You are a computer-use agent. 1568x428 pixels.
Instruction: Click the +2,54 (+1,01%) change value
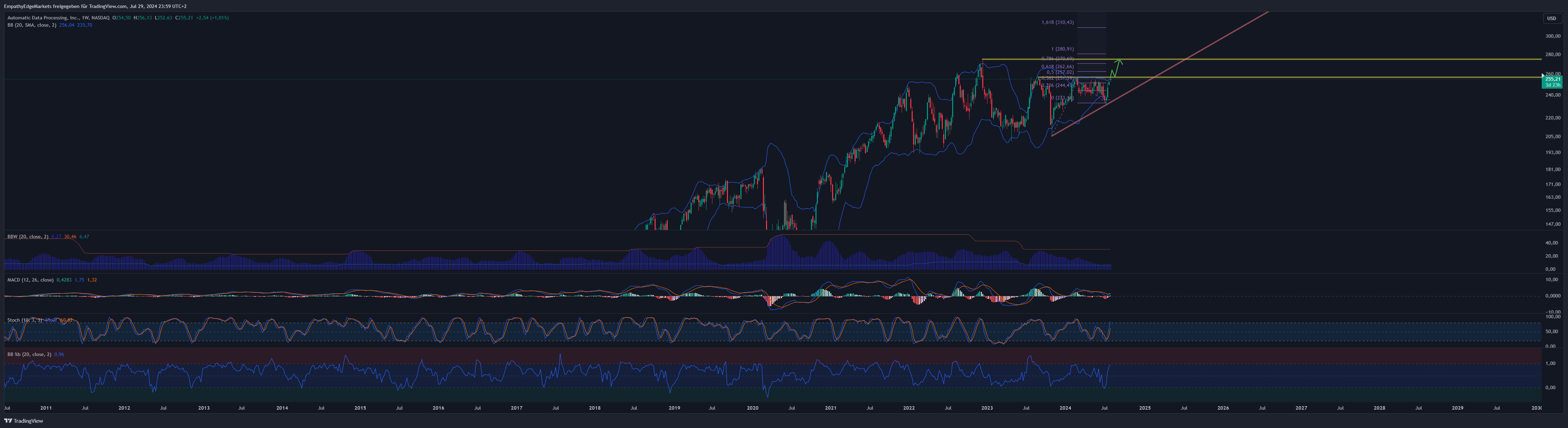[212, 18]
